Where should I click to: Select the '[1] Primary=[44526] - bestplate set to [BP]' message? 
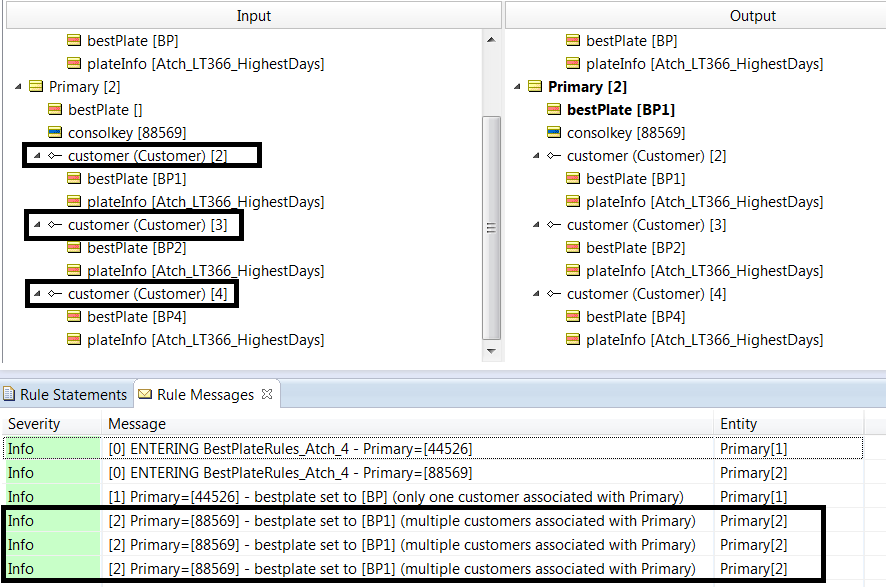(433, 497)
